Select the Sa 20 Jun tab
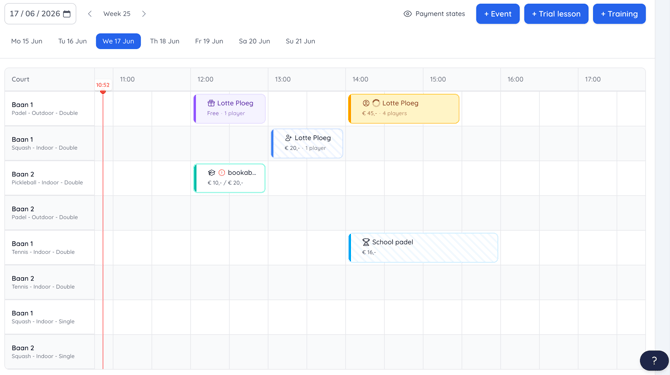 coord(254,41)
